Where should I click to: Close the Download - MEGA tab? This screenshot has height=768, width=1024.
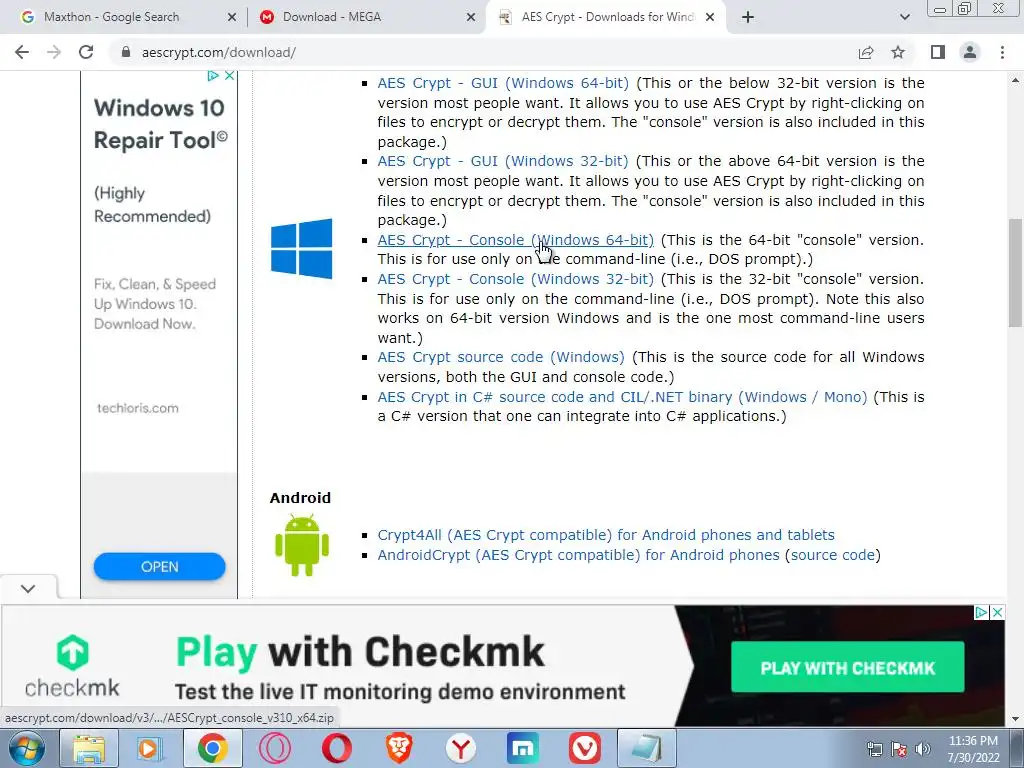pyautogui.click(x=471, y=17)
